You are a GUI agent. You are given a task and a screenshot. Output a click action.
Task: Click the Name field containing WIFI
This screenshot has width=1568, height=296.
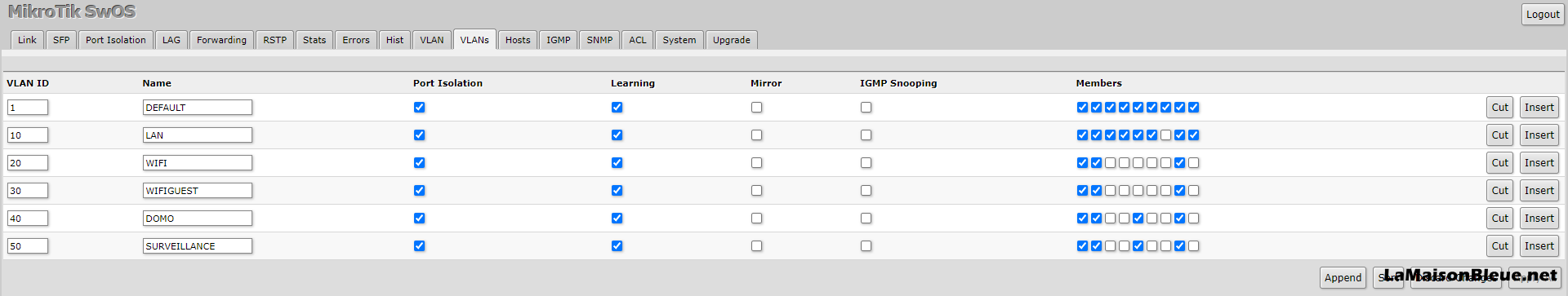(x=197, y=163)
